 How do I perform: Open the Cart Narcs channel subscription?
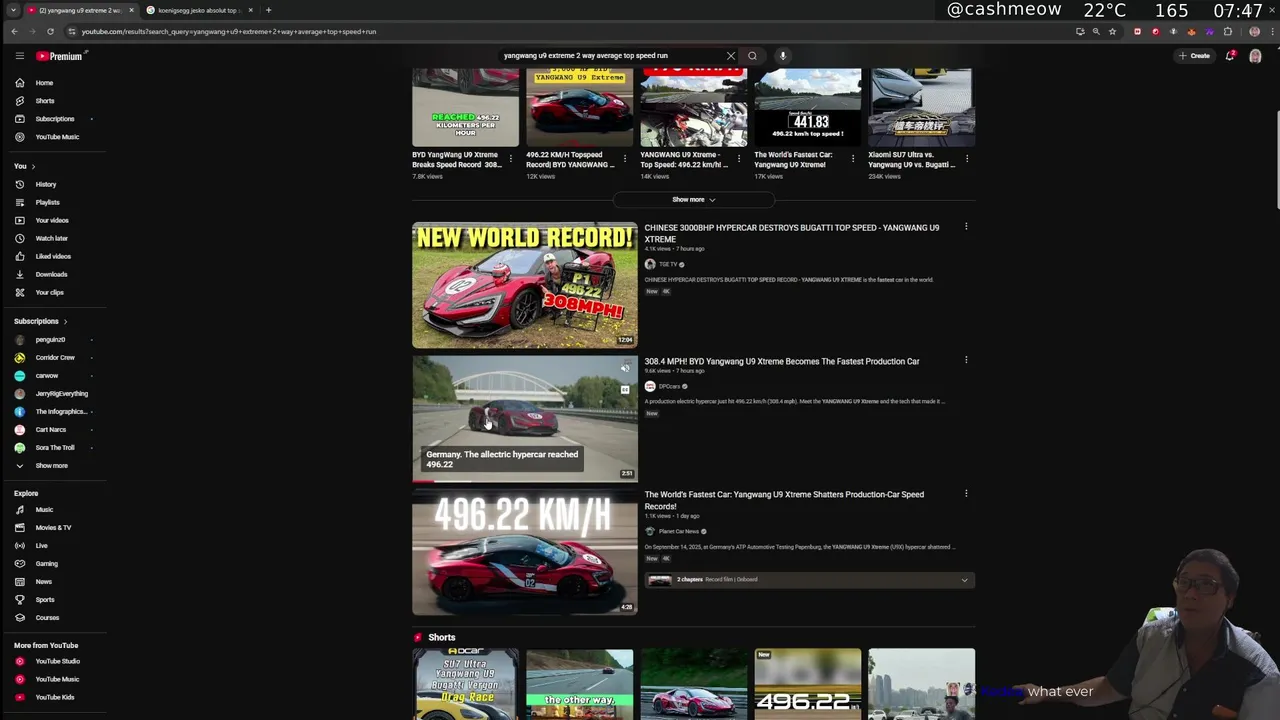click(x=53, y=430)
